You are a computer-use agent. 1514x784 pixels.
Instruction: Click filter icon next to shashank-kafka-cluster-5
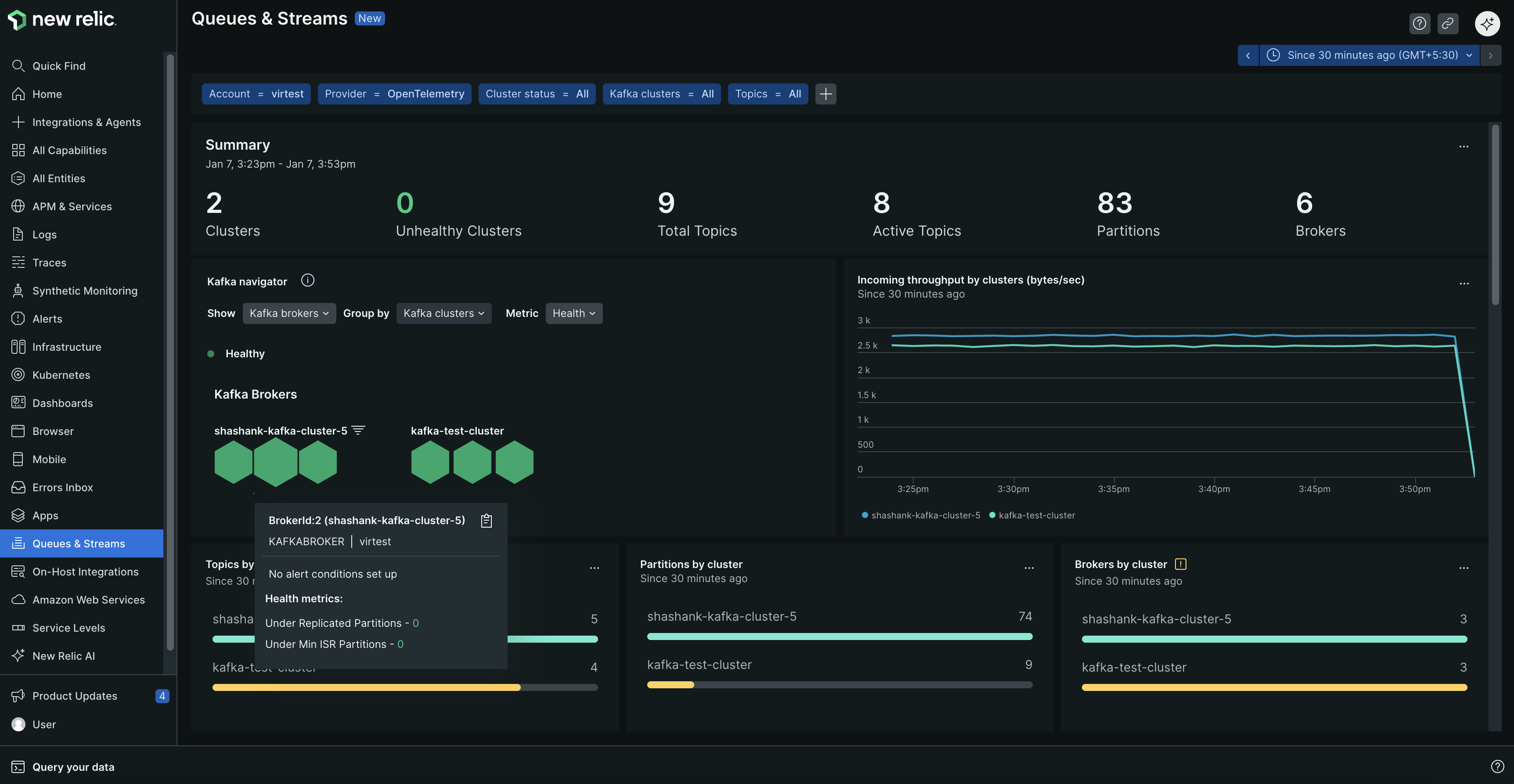point(358,430)
